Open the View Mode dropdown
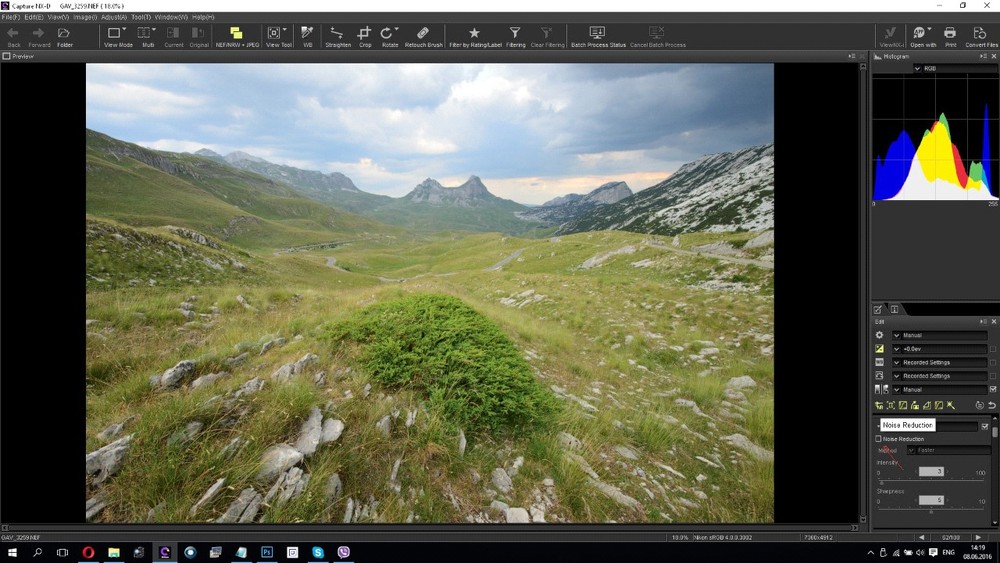Screen dimensions: 1000x563 coord(118,36)
